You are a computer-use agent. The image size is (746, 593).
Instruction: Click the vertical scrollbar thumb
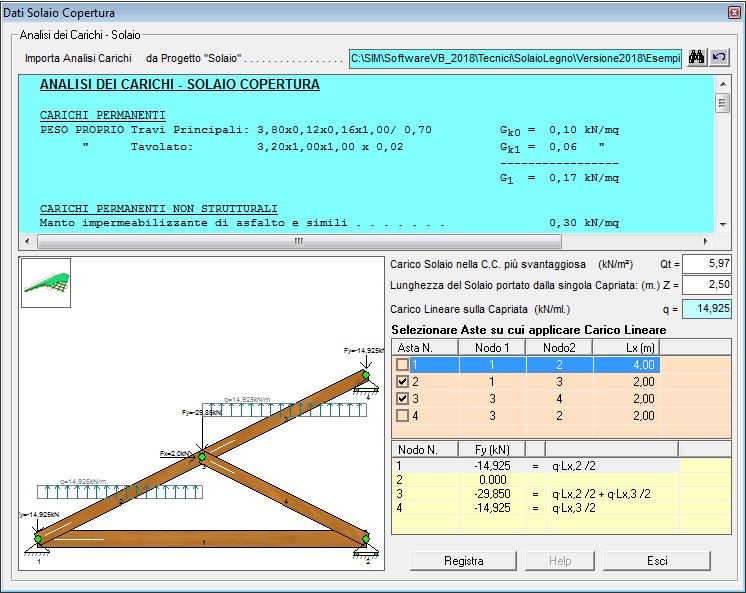[x=723, y=103]
